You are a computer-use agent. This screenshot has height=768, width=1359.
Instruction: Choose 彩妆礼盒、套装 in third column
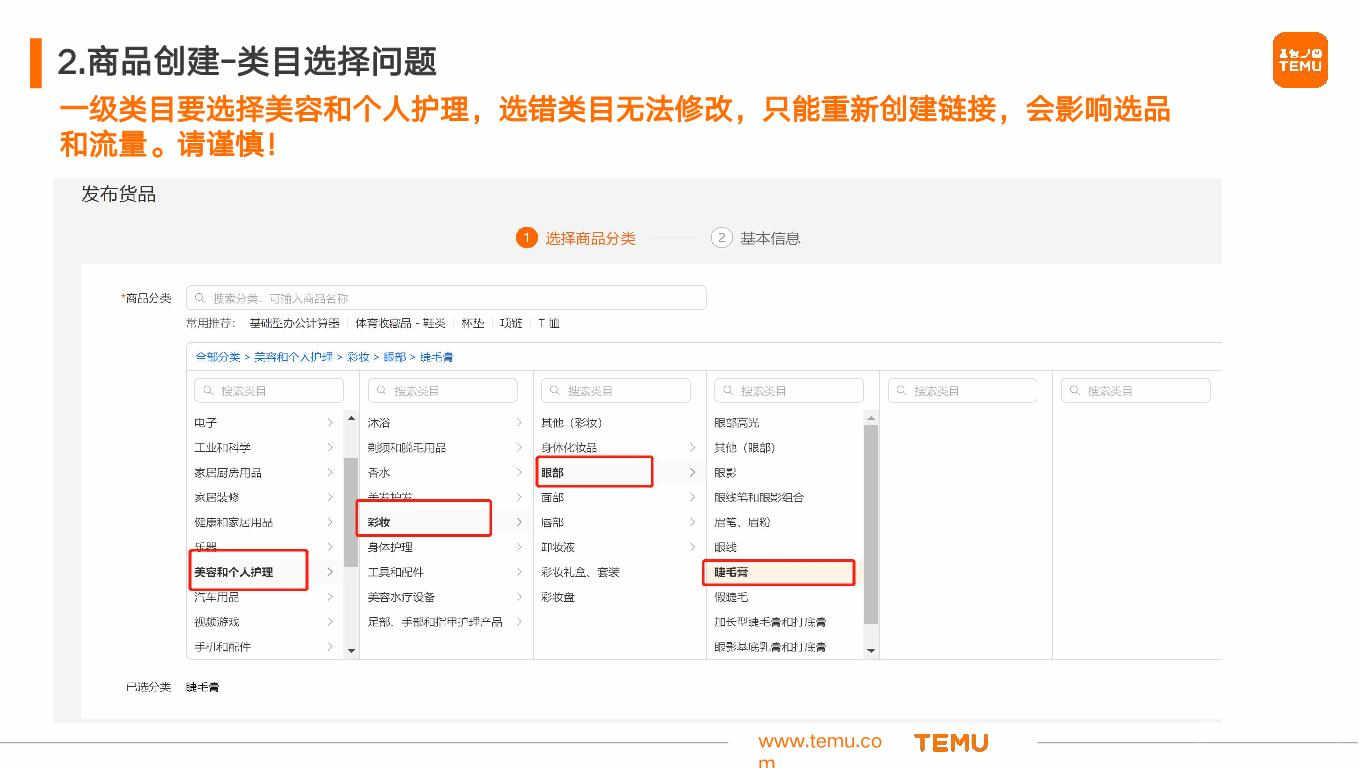click(580, 572)
